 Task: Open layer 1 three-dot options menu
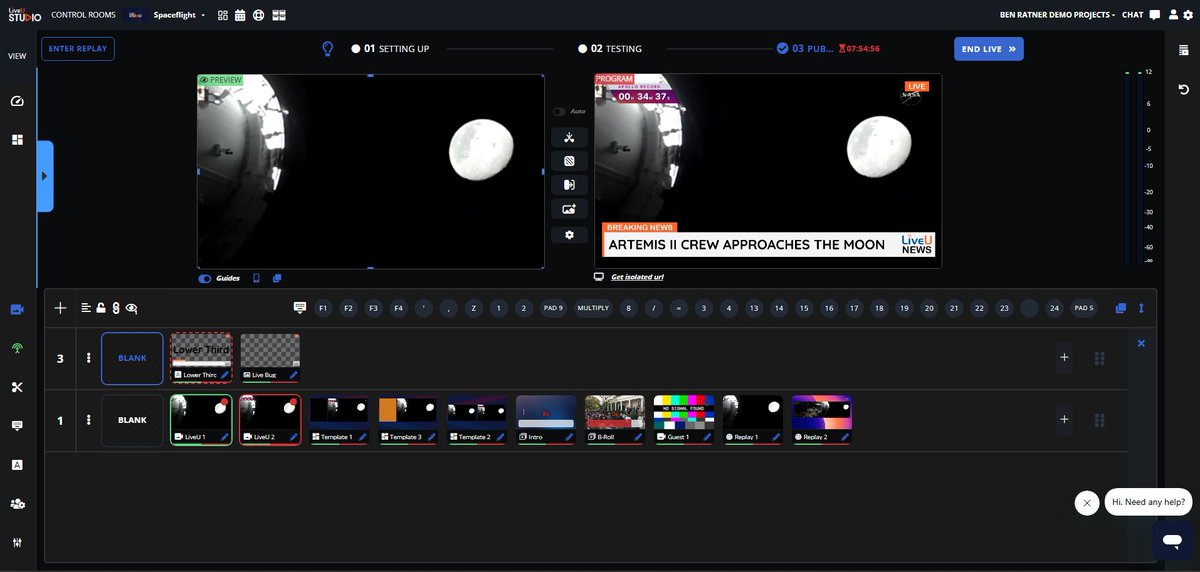tap(87, 420)
